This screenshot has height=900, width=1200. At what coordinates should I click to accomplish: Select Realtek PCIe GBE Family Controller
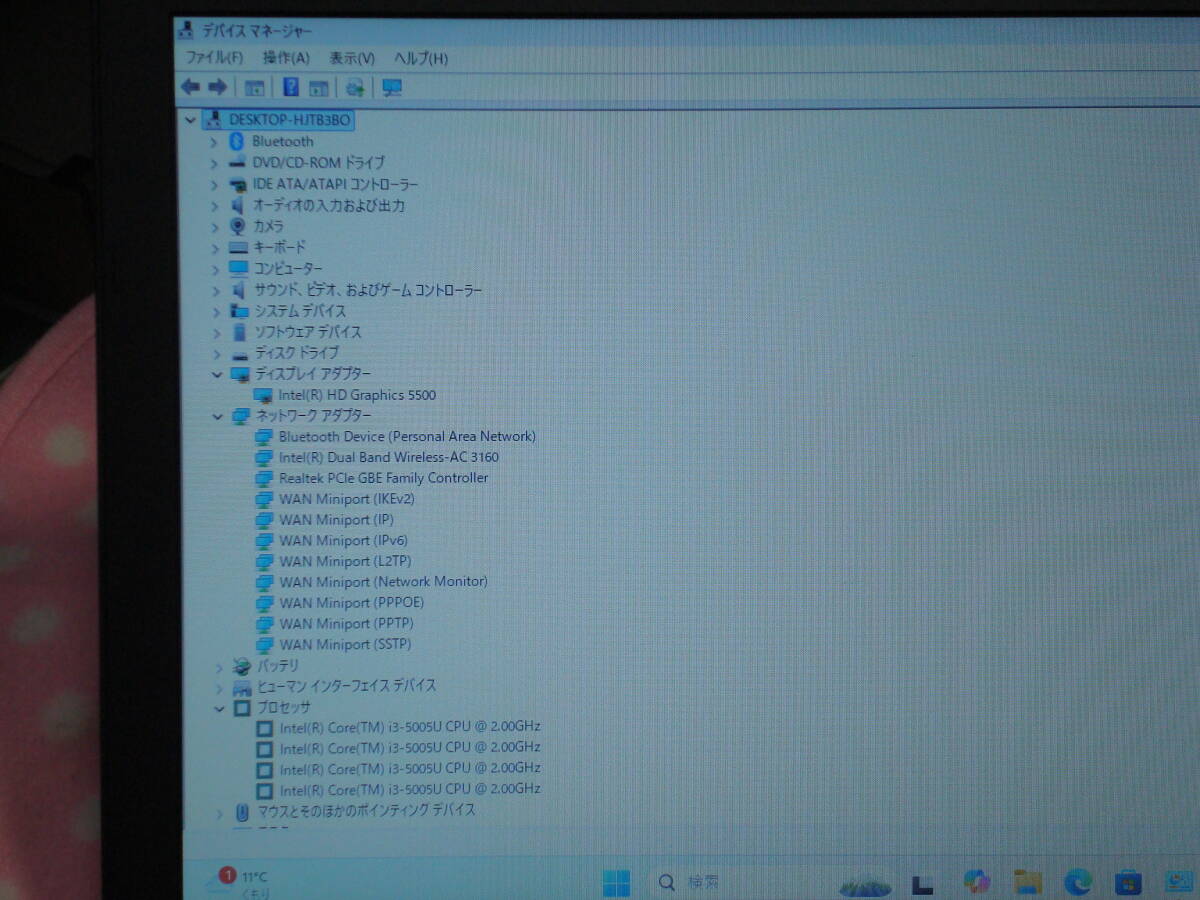point(384,478)
